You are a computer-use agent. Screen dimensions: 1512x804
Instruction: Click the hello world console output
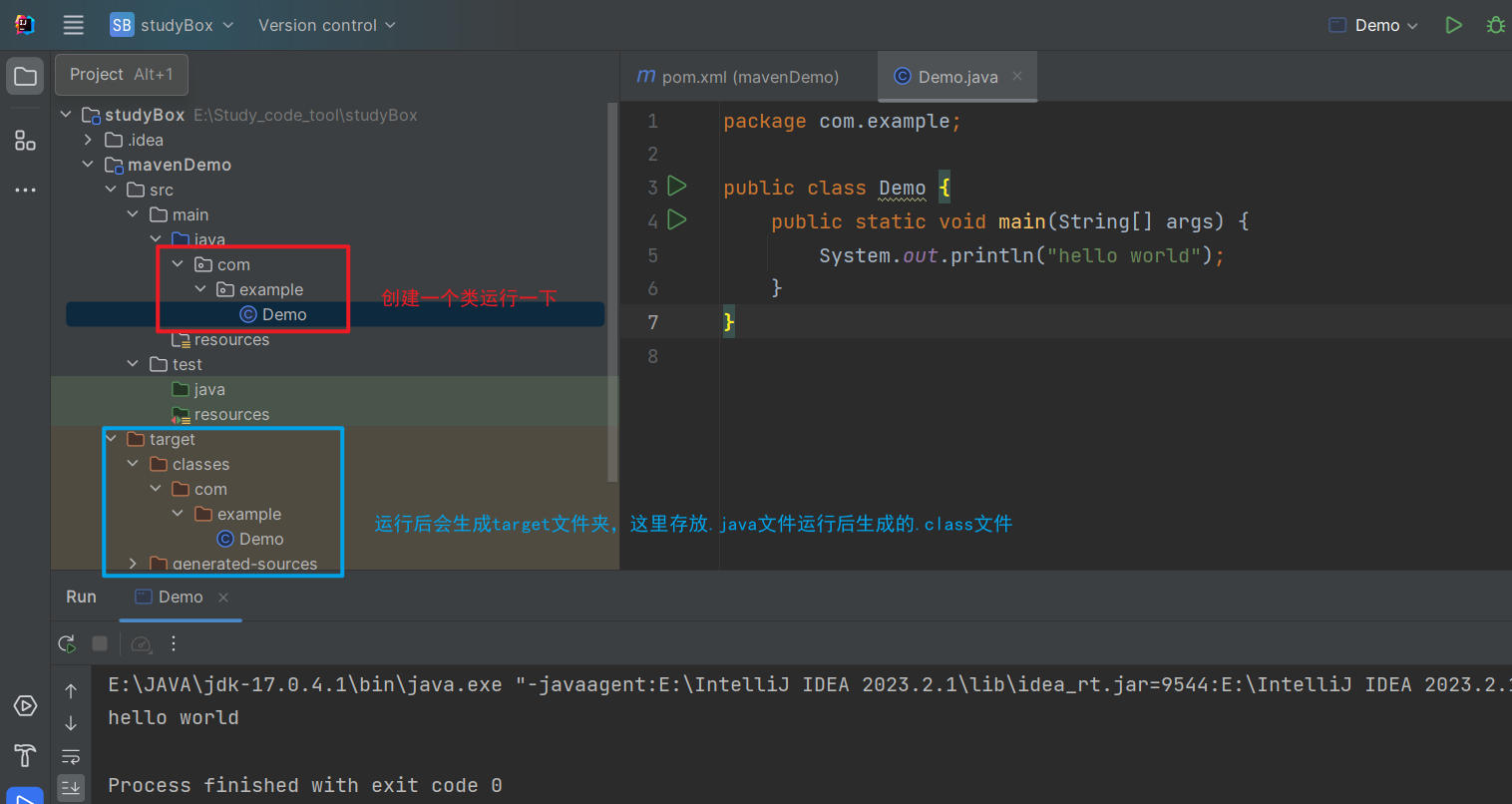[x=174, y=717]
